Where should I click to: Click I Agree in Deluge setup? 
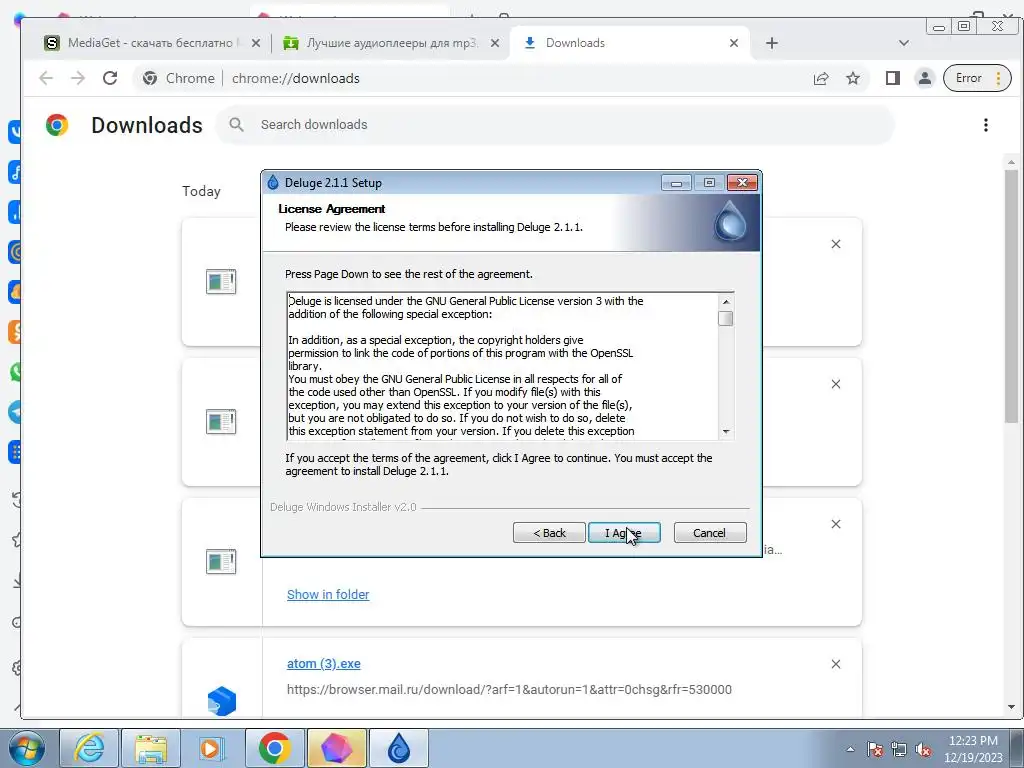(x=624, y=533)
